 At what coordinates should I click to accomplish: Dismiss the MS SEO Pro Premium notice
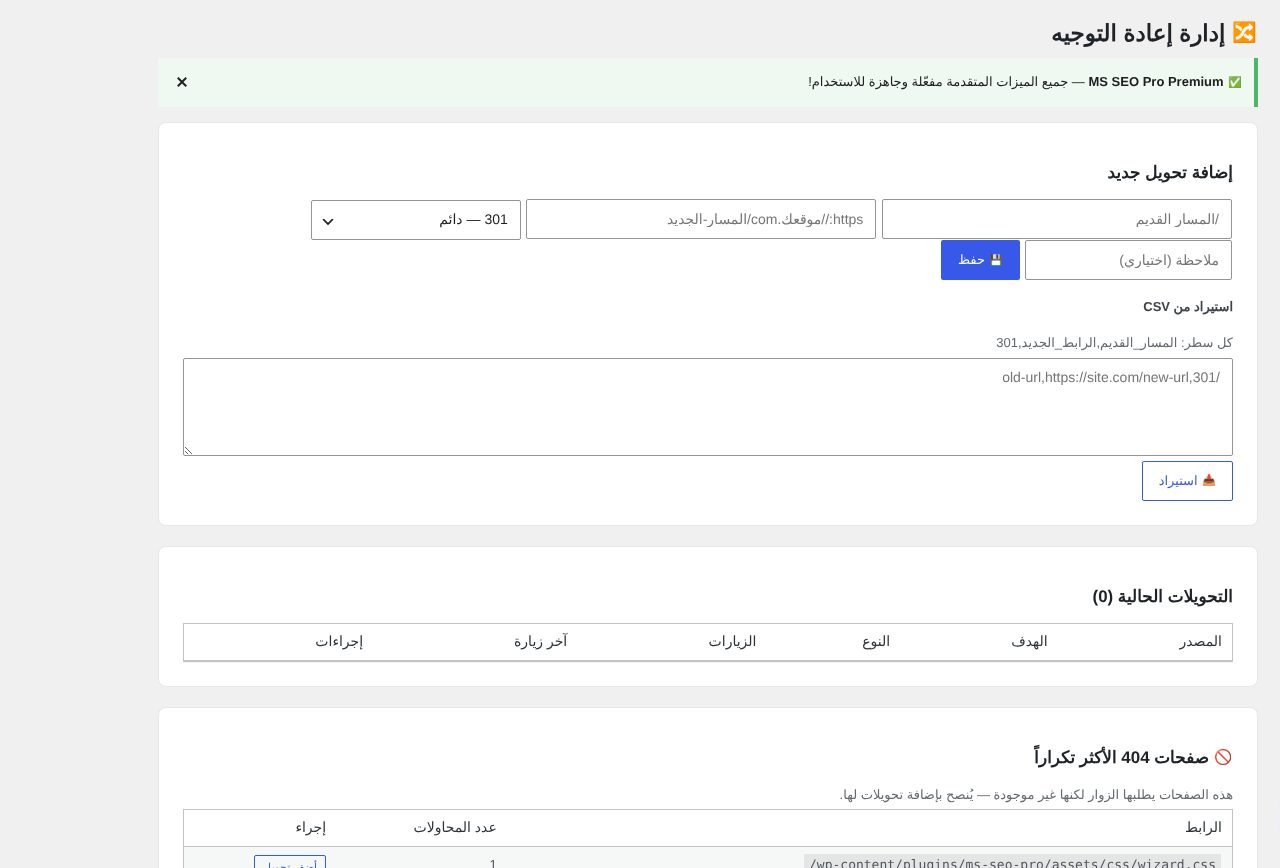click(x=182, y=82)
